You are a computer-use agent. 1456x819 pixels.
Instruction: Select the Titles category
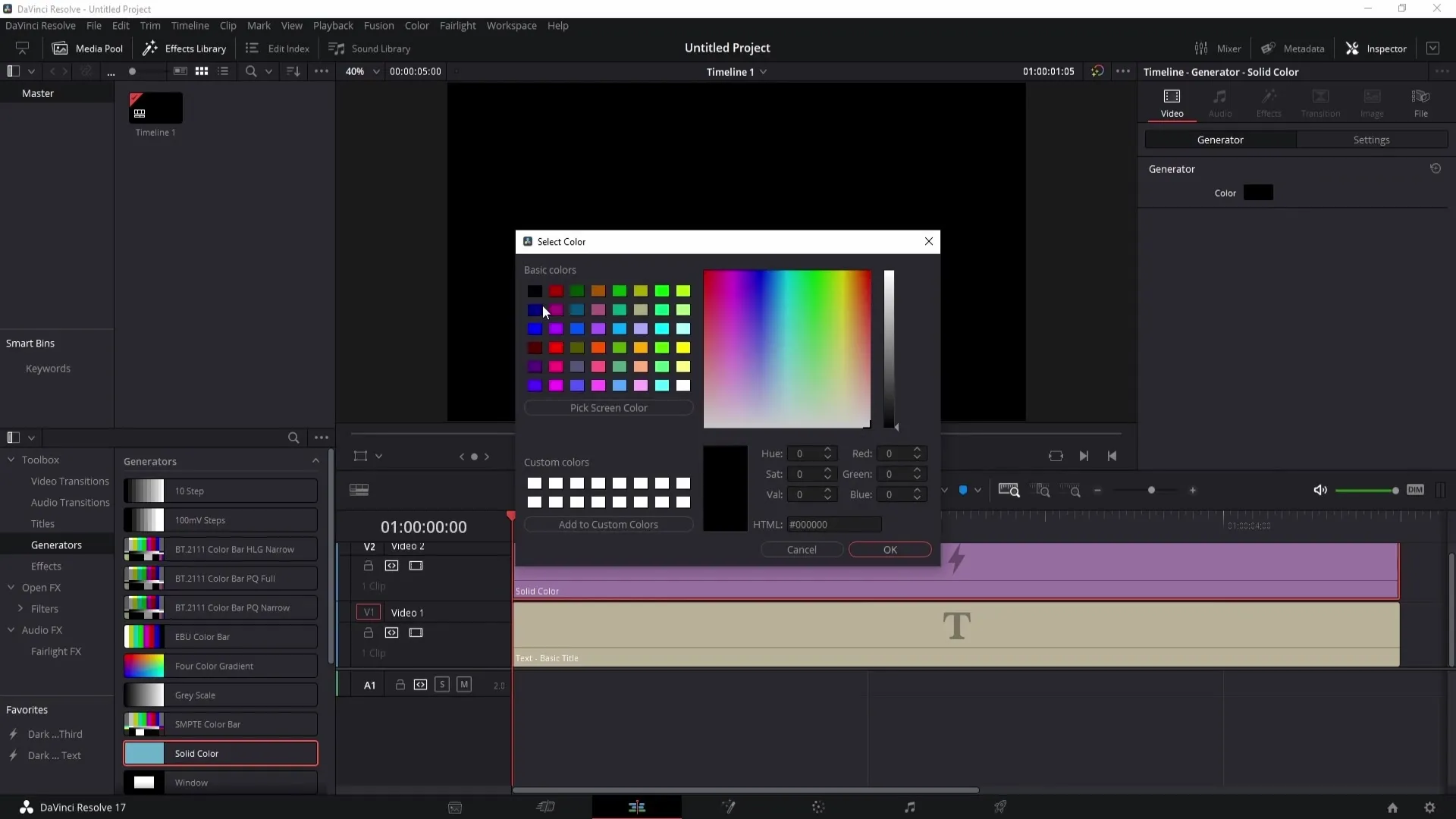pyautogui.click(x=42, y=523)
